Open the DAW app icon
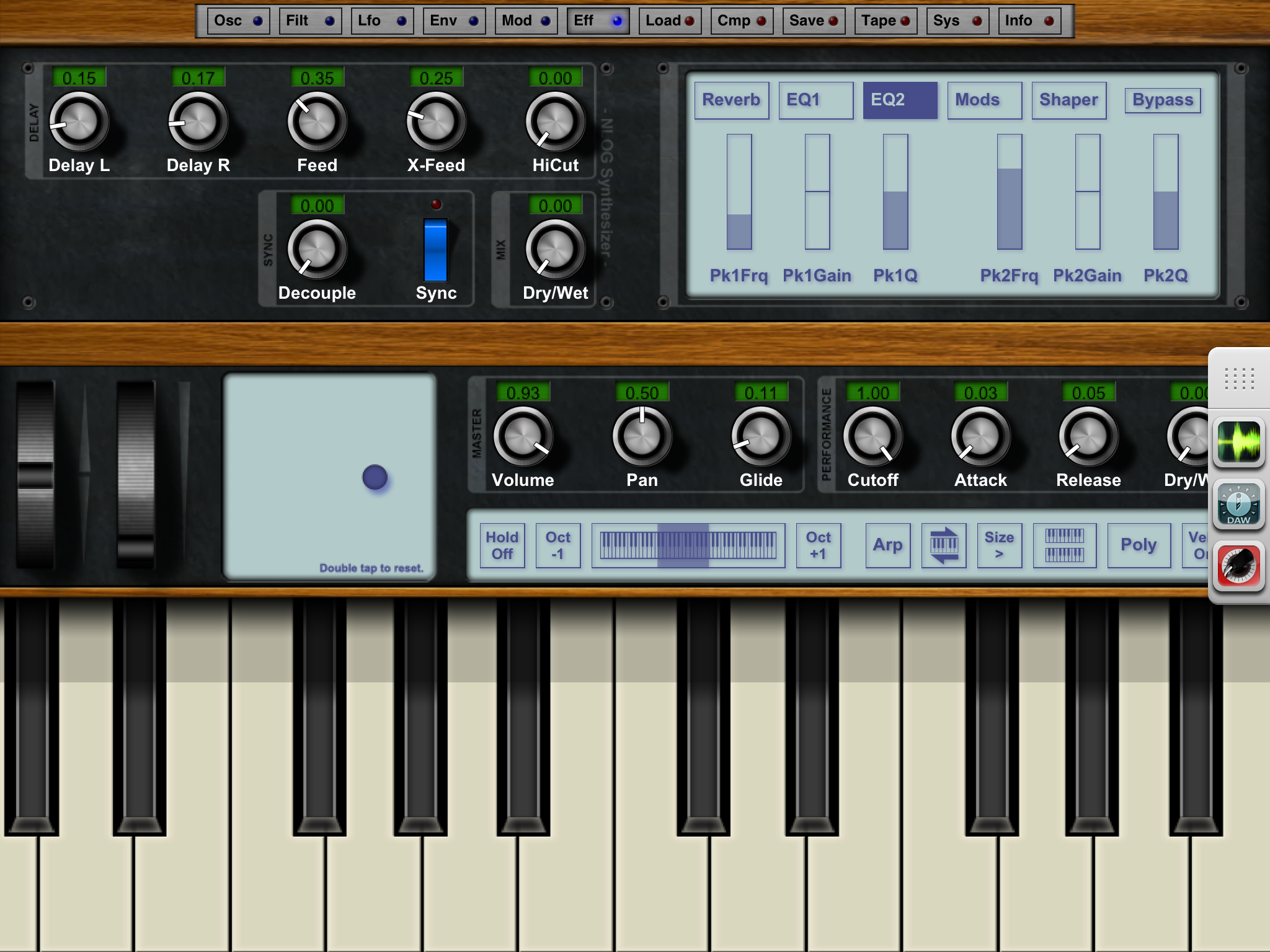1270x952 pixels. (x=1238, y=503)
